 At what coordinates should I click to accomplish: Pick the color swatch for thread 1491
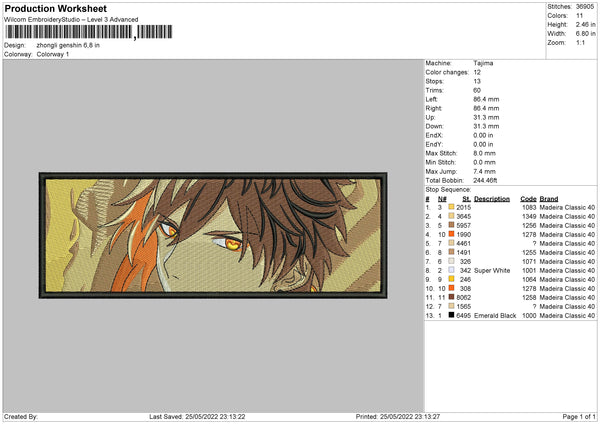(452, 252)
